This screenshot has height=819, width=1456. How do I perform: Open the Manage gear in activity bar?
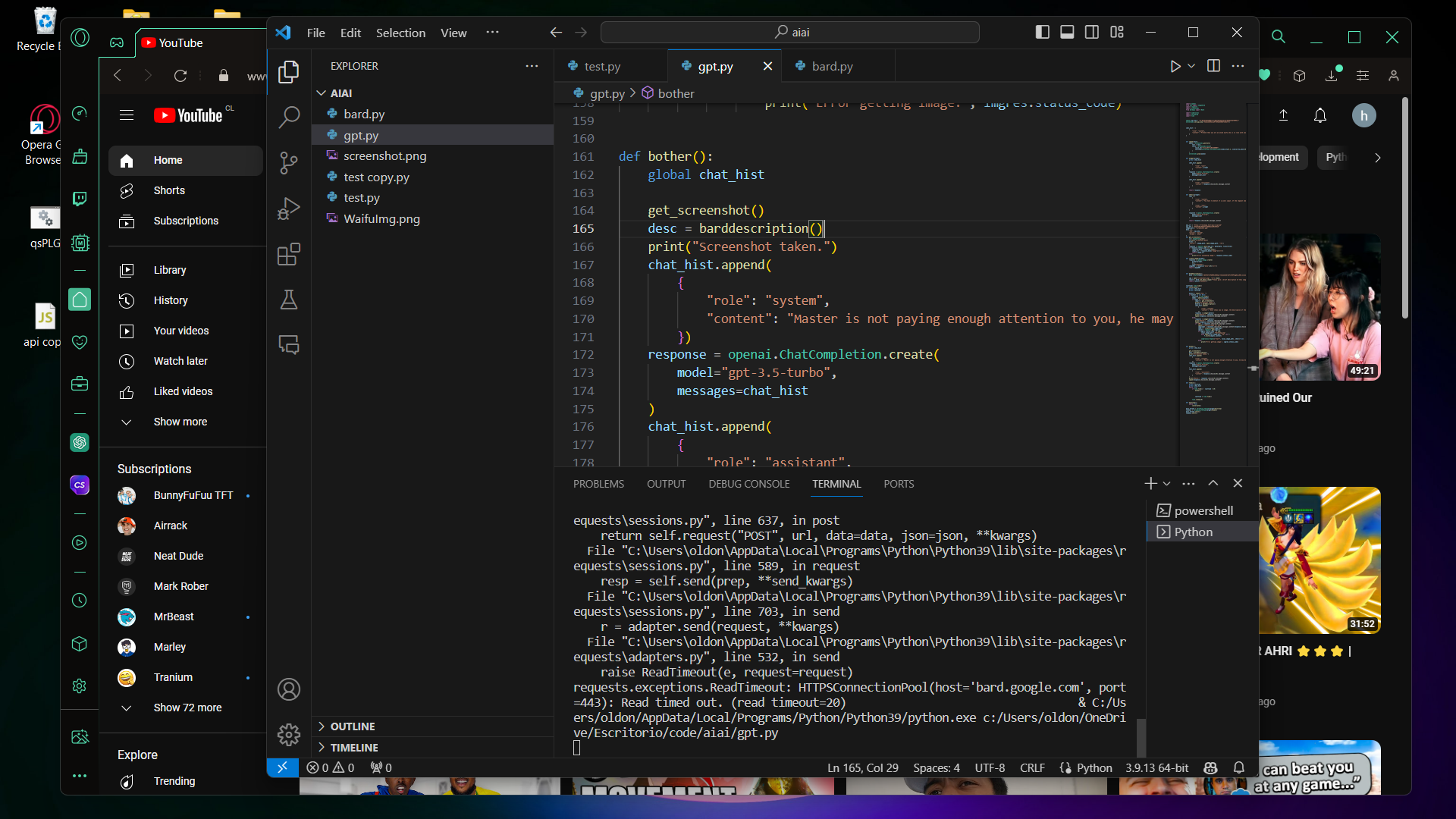click(289, 734)
